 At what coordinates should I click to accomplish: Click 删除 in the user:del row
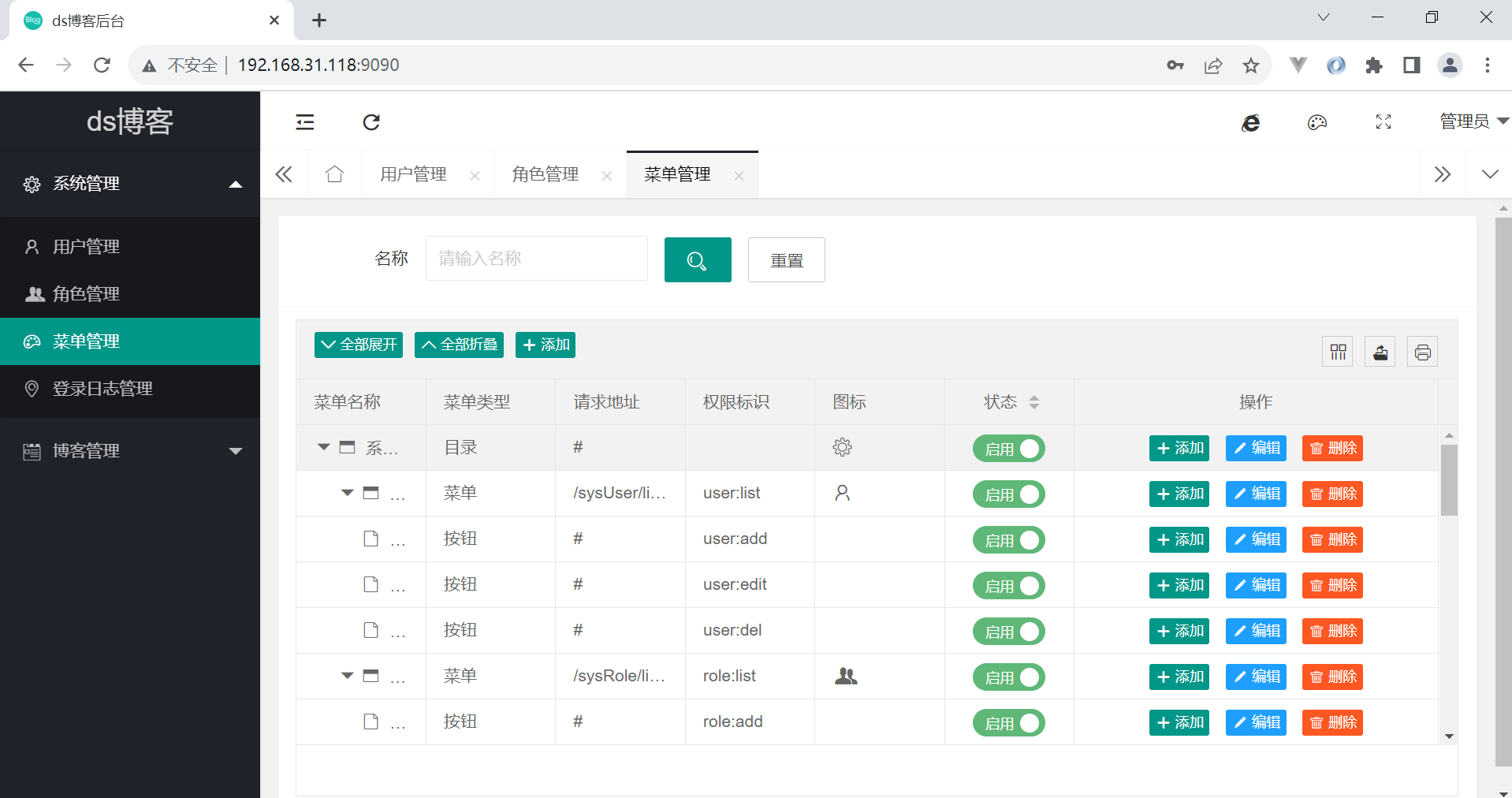pyautogui.click(x=1332, y=631)
